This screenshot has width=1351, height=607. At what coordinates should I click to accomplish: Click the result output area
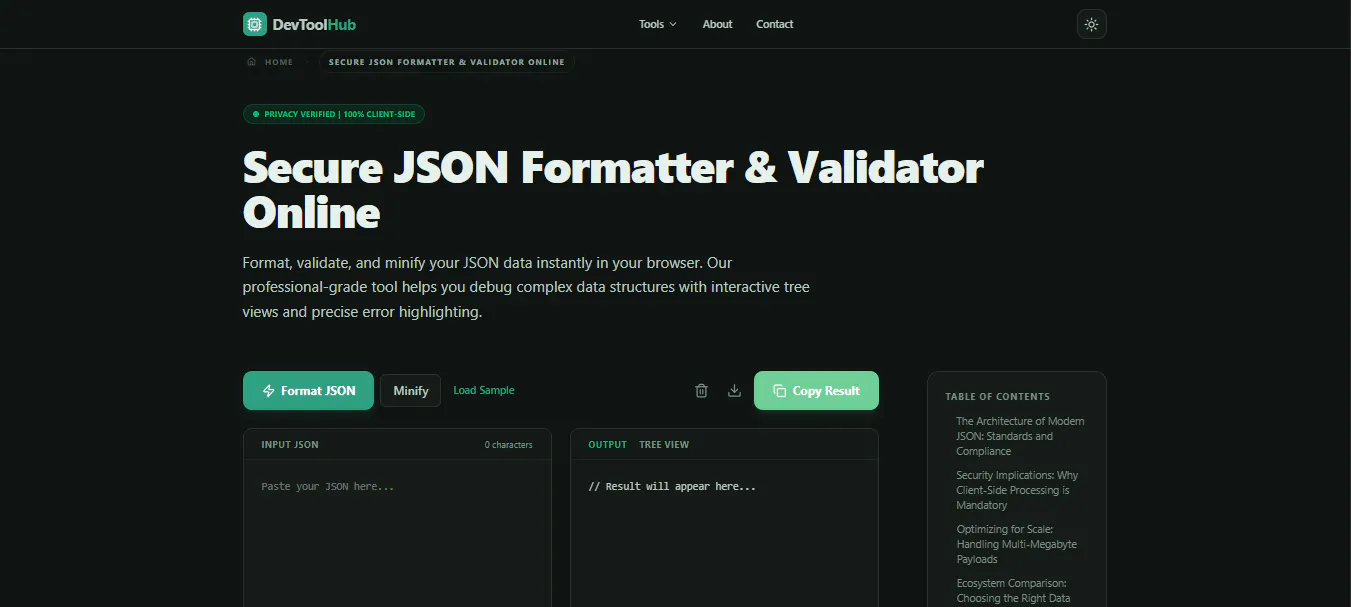click(x=724, y=535)
